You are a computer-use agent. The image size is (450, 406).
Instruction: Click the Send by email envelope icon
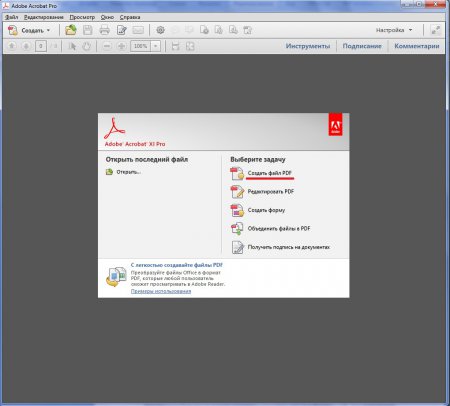tap(138, 30)
